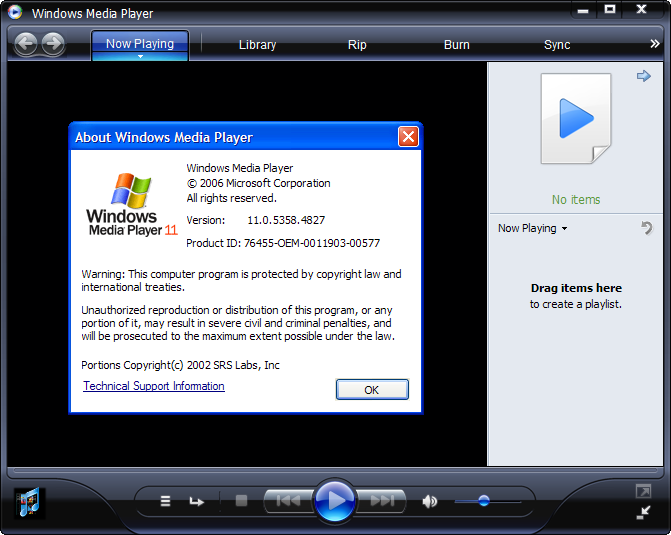Switch to full screen view

pyautogui.click(x=643, y=491)
